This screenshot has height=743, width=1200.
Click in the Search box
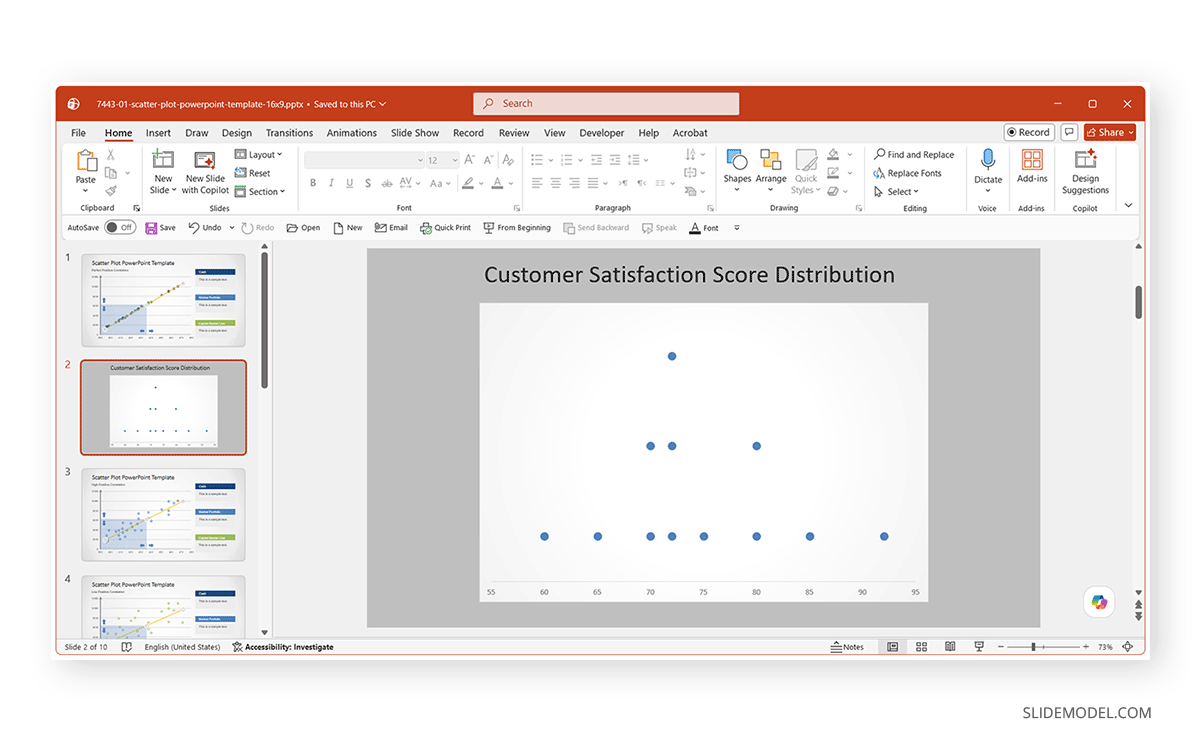pyautogui.click(x=606, y=103)
